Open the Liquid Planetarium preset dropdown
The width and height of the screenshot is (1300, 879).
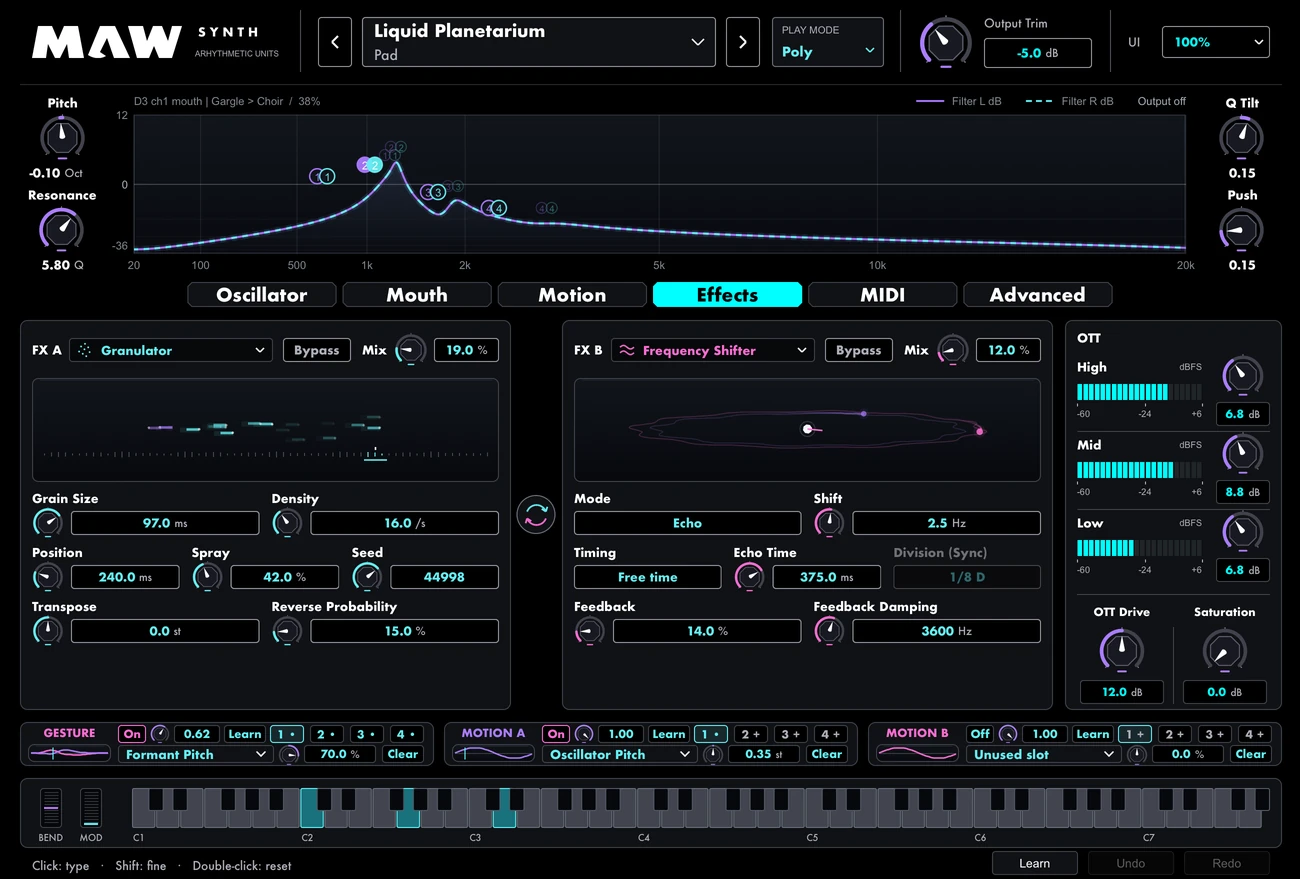pyautogui.click(x=539, y=42)
